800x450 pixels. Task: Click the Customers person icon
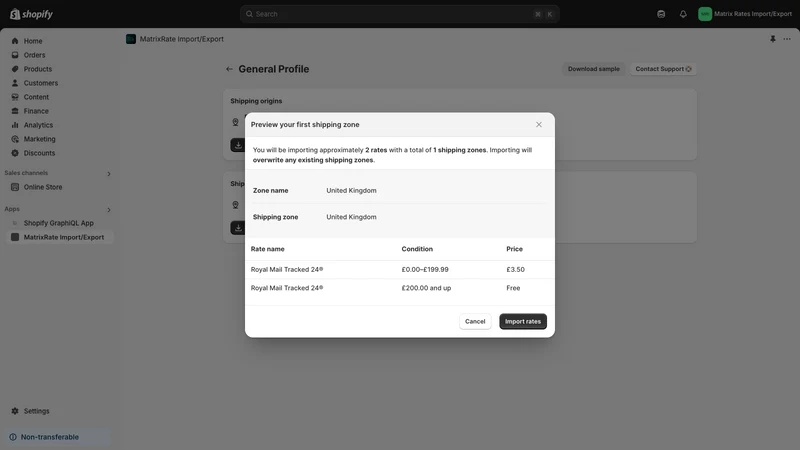[15, 83]
